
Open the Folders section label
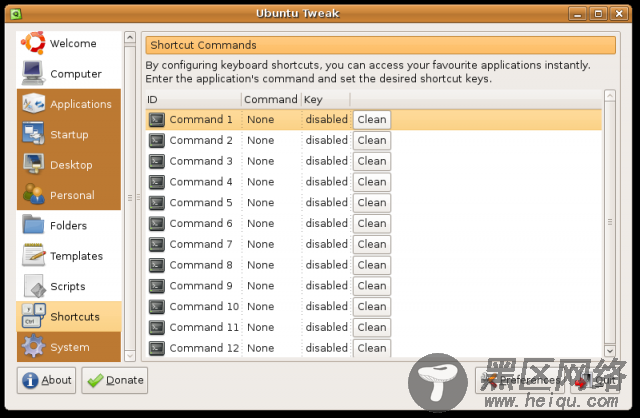point(68,226)
